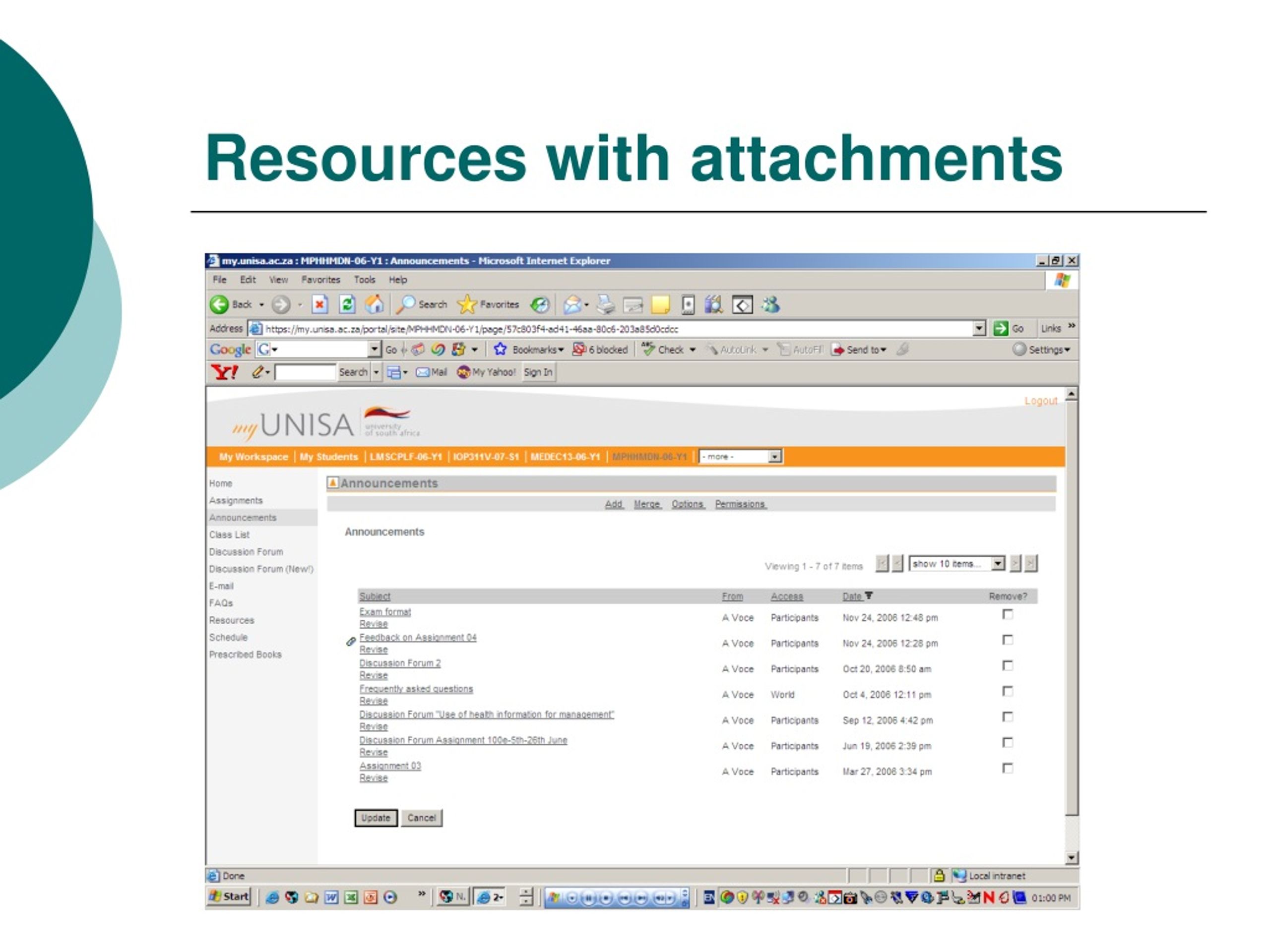Expand the Google search box dropdown arrow

coord(375,349)
